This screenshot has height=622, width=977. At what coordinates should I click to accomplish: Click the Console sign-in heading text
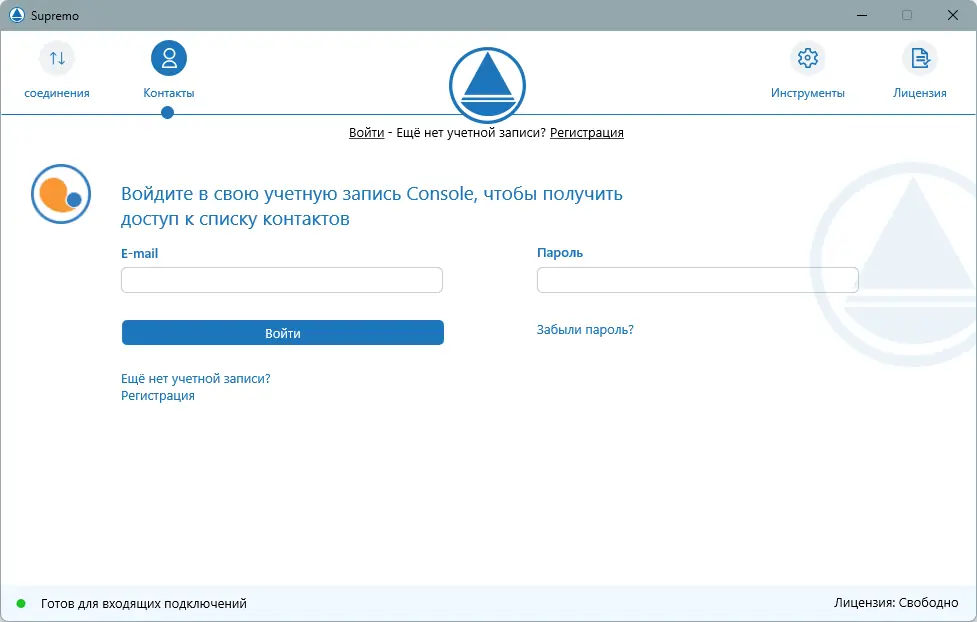(x=371, y=206)
